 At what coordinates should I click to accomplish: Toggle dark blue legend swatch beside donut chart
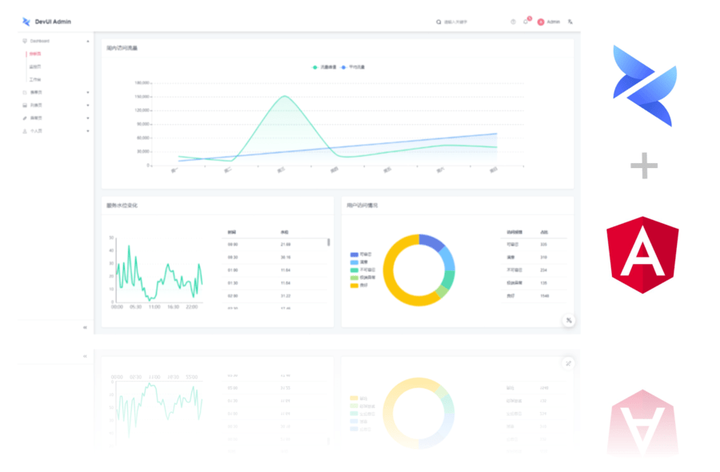(354, 254)
